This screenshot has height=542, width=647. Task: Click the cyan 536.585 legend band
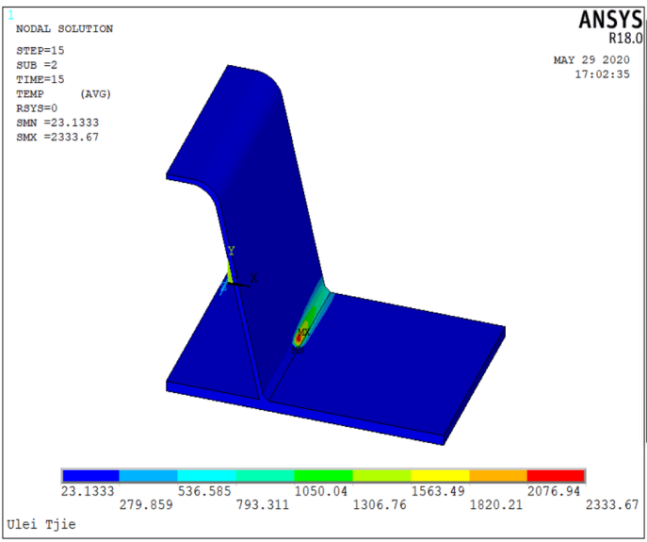[207, 476]
